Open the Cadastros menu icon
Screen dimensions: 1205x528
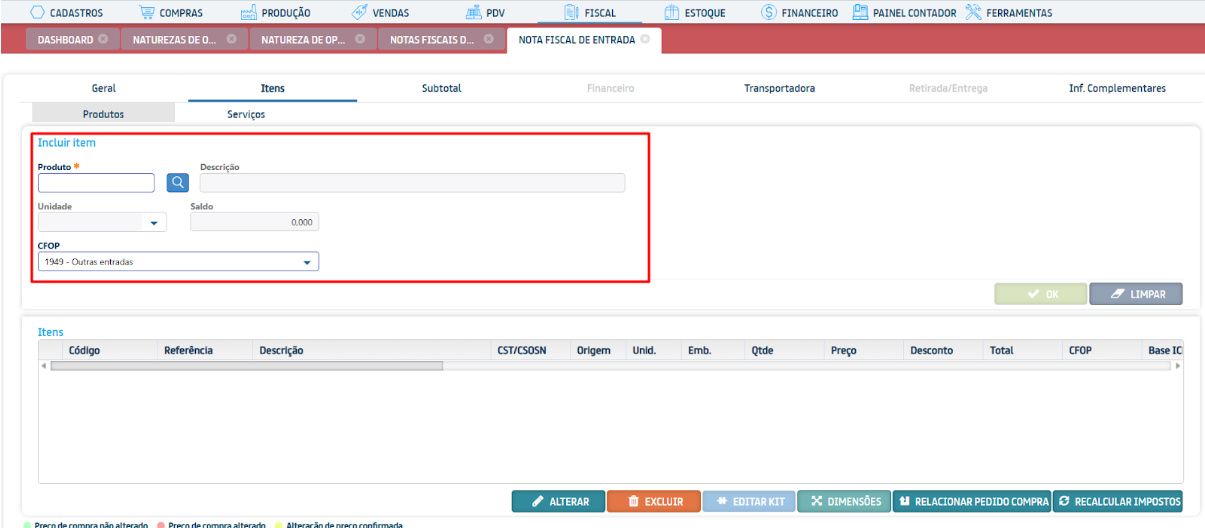(39, 13)
